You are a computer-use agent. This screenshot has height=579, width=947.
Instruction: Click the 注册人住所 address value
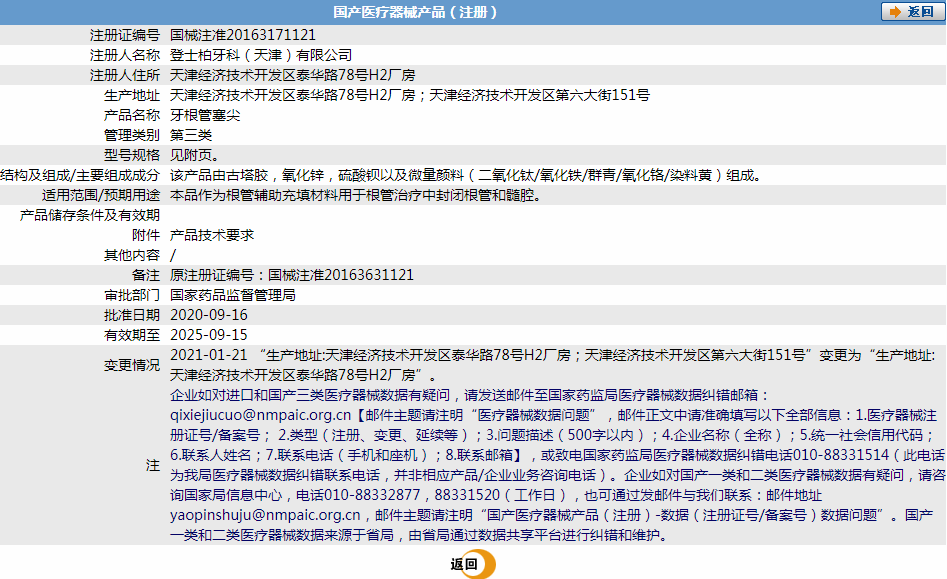(293, 75)
